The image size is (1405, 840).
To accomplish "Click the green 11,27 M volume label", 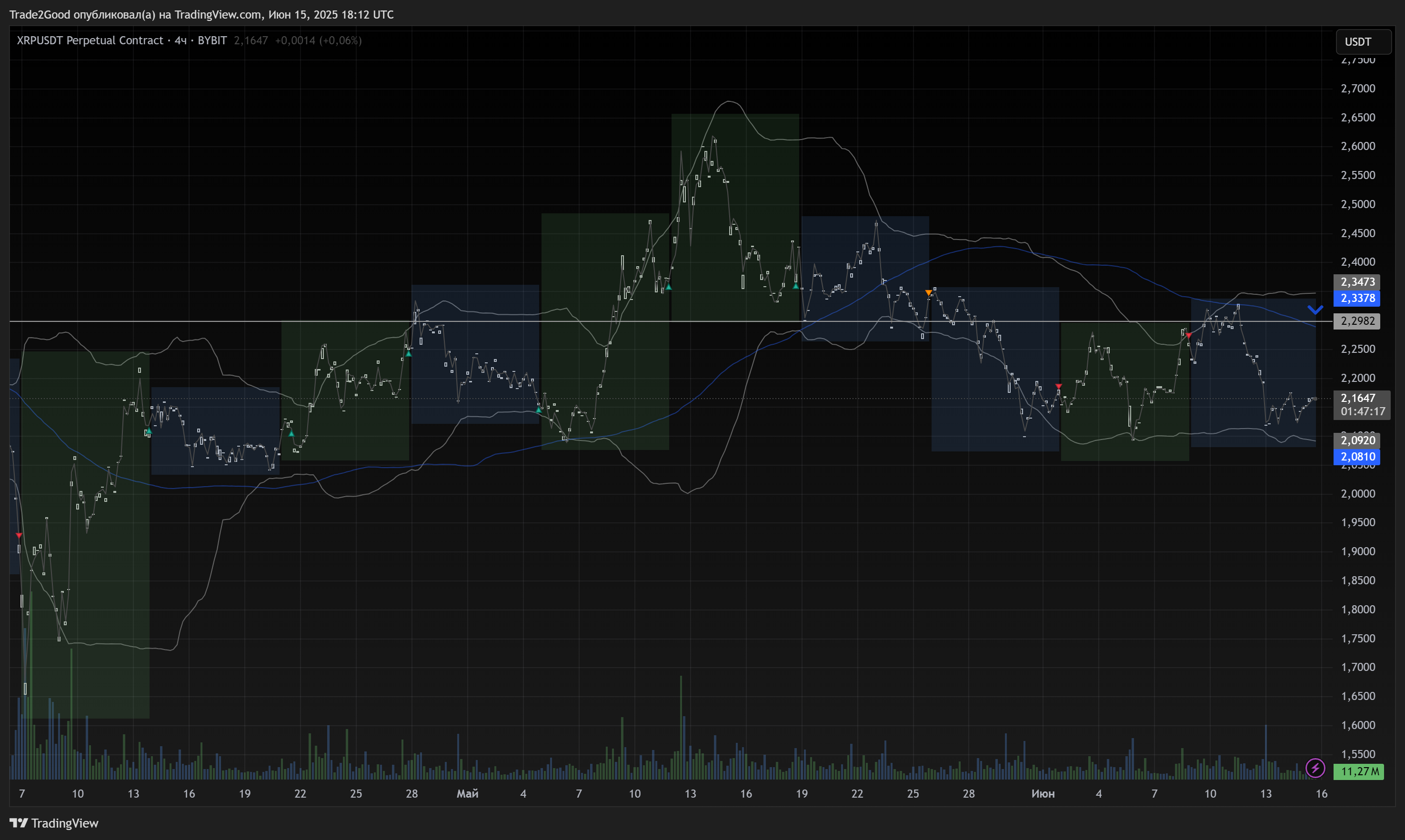I will point(1358,771).
